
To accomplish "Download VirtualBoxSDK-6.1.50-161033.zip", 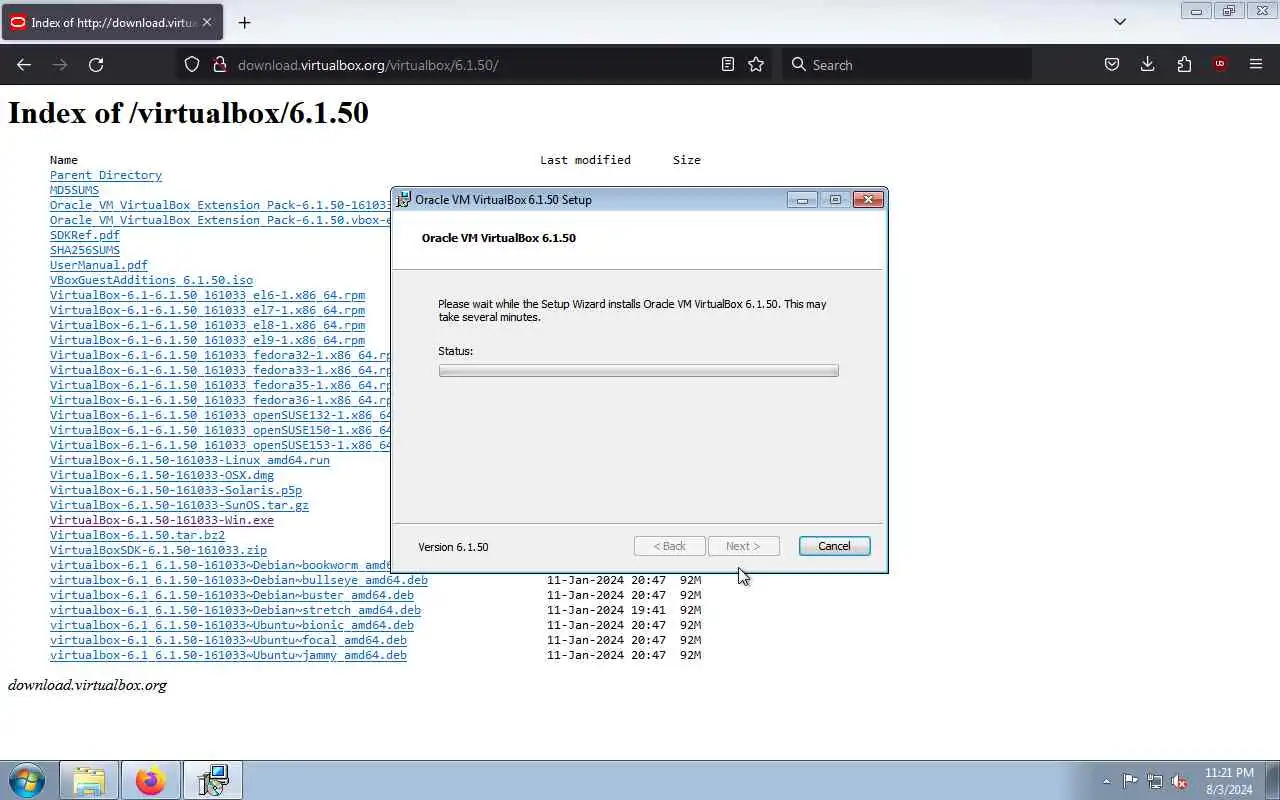I will click(x=158, y=550).
